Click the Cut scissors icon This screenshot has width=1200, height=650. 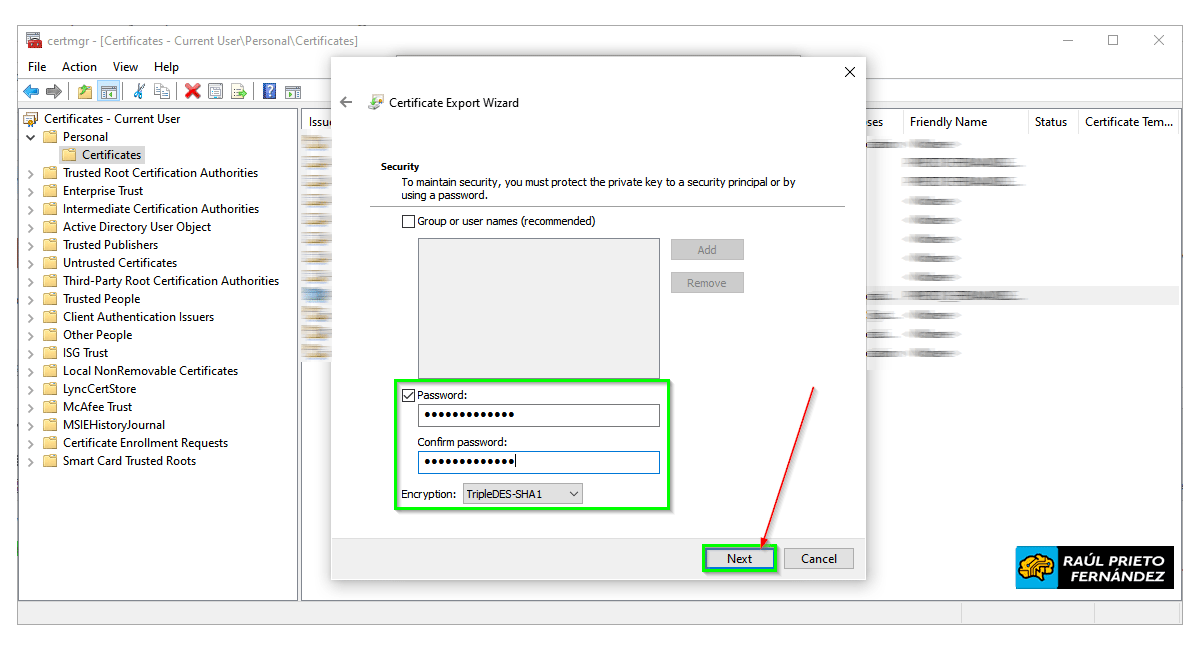pos(139,92)
